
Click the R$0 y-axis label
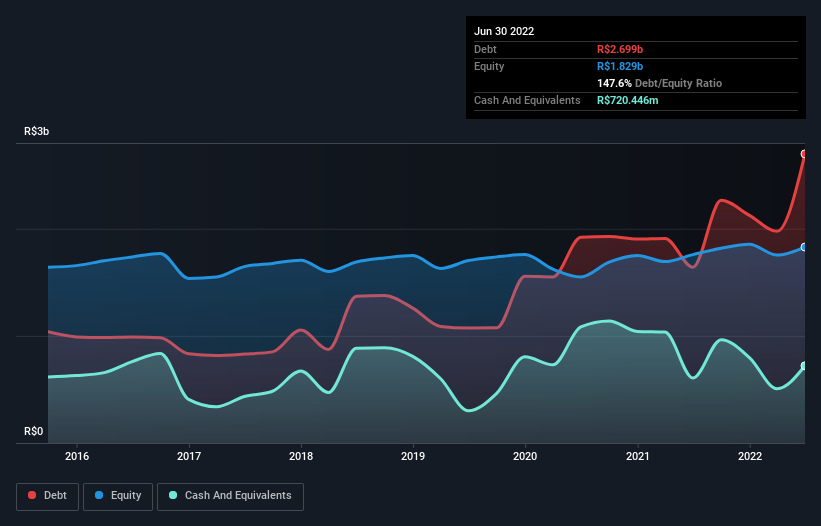coord(34,431)
